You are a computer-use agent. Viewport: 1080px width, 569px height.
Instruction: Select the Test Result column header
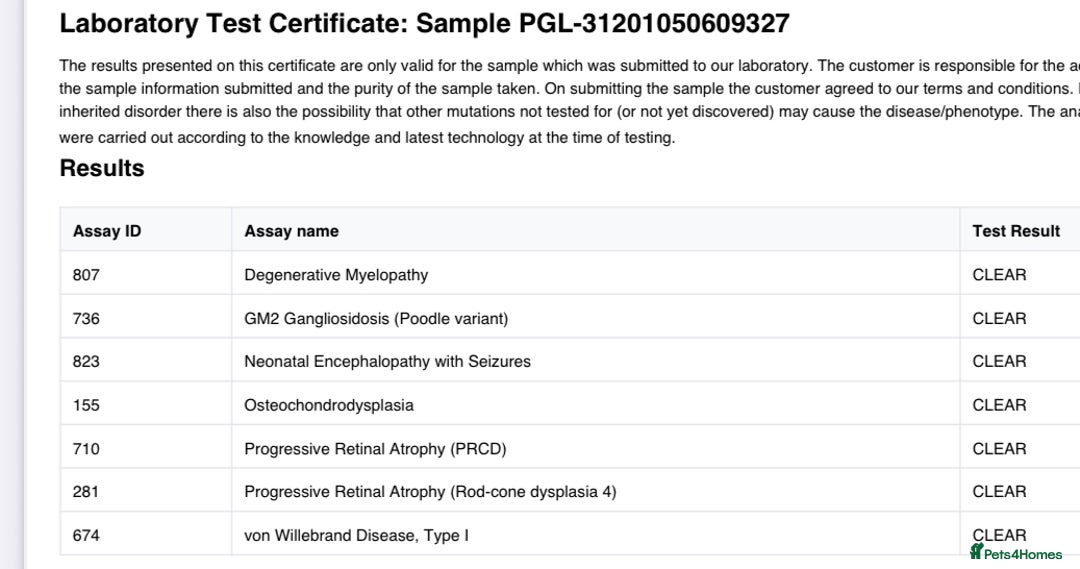click(x=1015, y=231)
